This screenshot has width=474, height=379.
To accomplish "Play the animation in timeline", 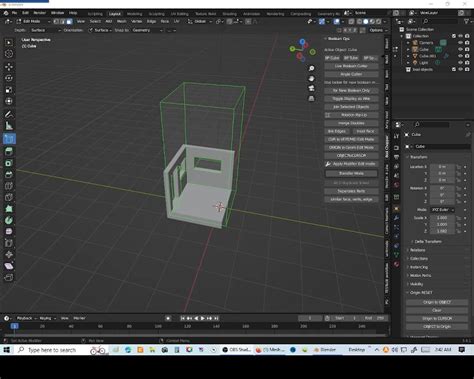I will pos(202,318).
